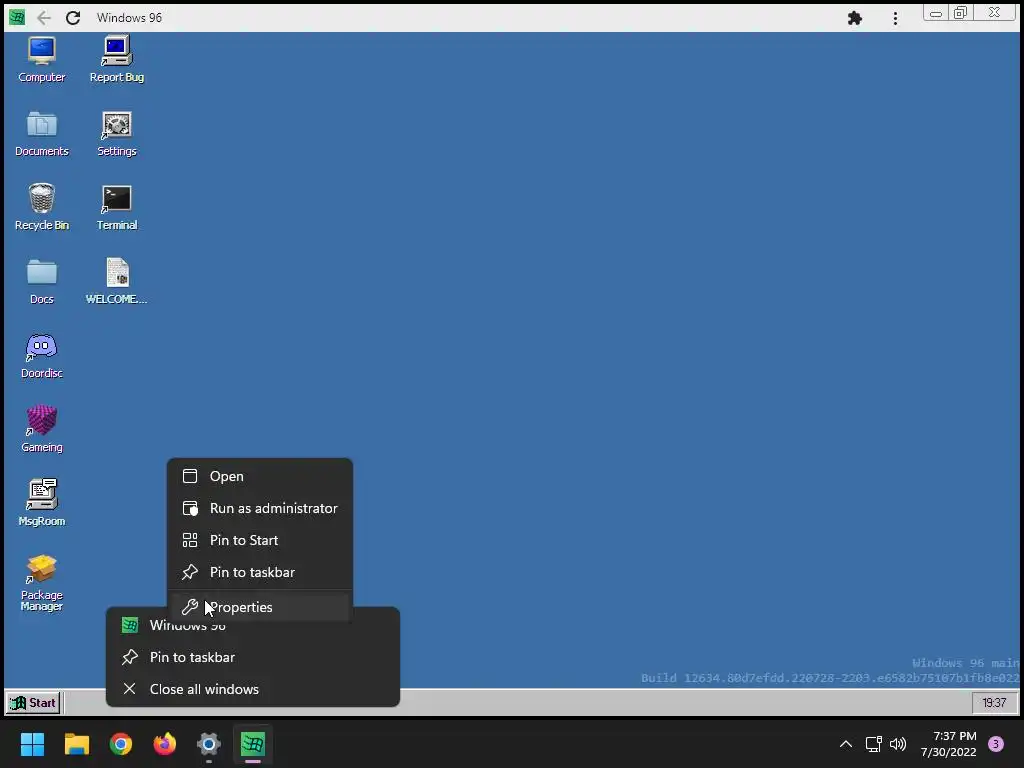Open the volume tray icon

pos(898,744)
